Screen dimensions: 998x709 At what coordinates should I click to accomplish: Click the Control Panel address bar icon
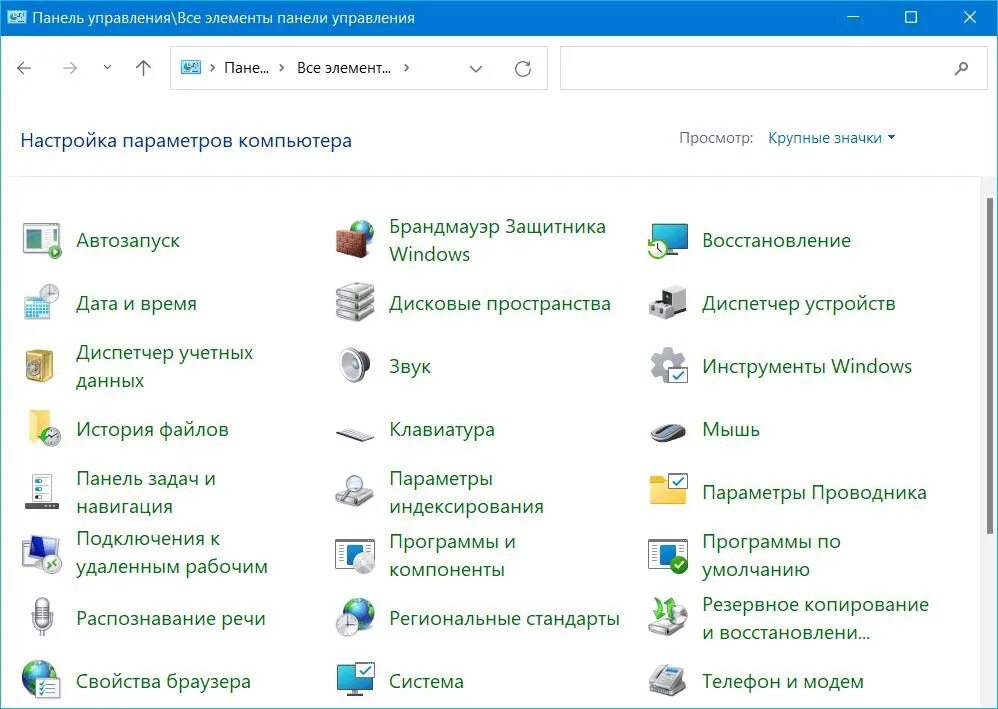point(191,67)
